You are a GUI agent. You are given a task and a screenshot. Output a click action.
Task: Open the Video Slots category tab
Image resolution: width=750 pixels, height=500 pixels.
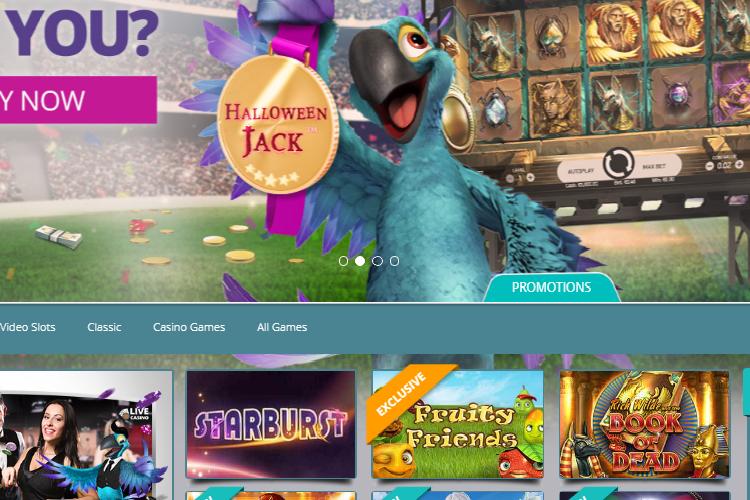pyautogui.click(x=28, y=327)
